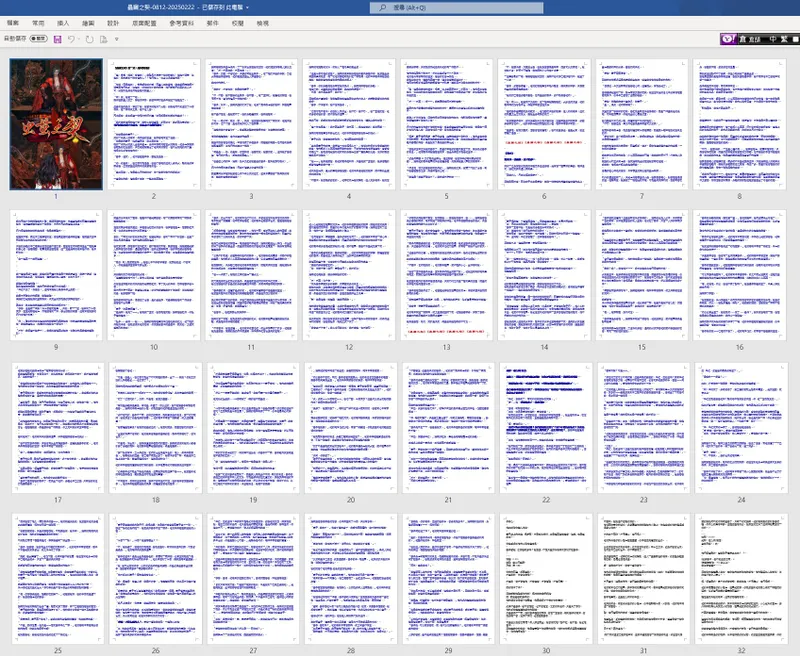The image size is (800, 656).
Task: Select page 3 thumbnail
Action: (x=252, y=124)
